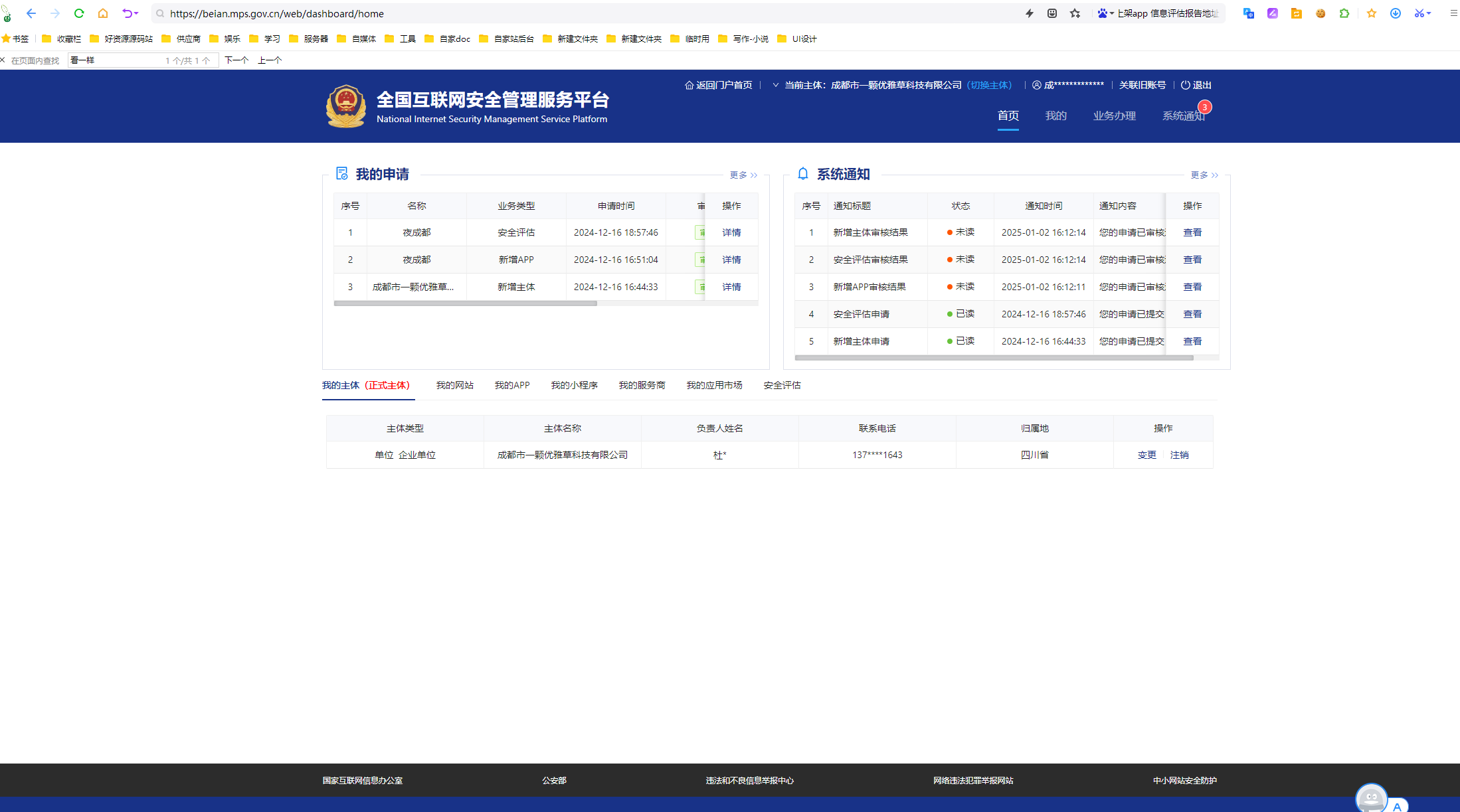Image resolution: width=1460 pixels, height=812 pixels.
Task: Open the download manager icon
Action: pos(1396,13)
